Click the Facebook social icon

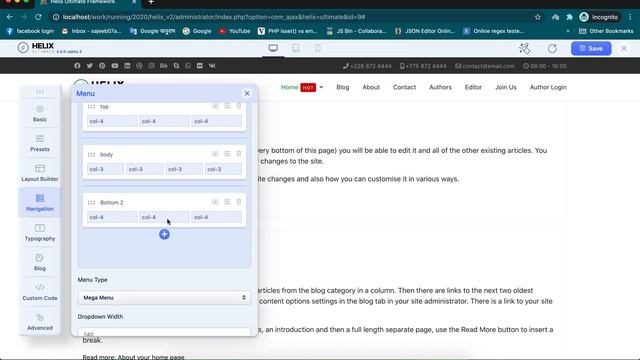(77, 66)
